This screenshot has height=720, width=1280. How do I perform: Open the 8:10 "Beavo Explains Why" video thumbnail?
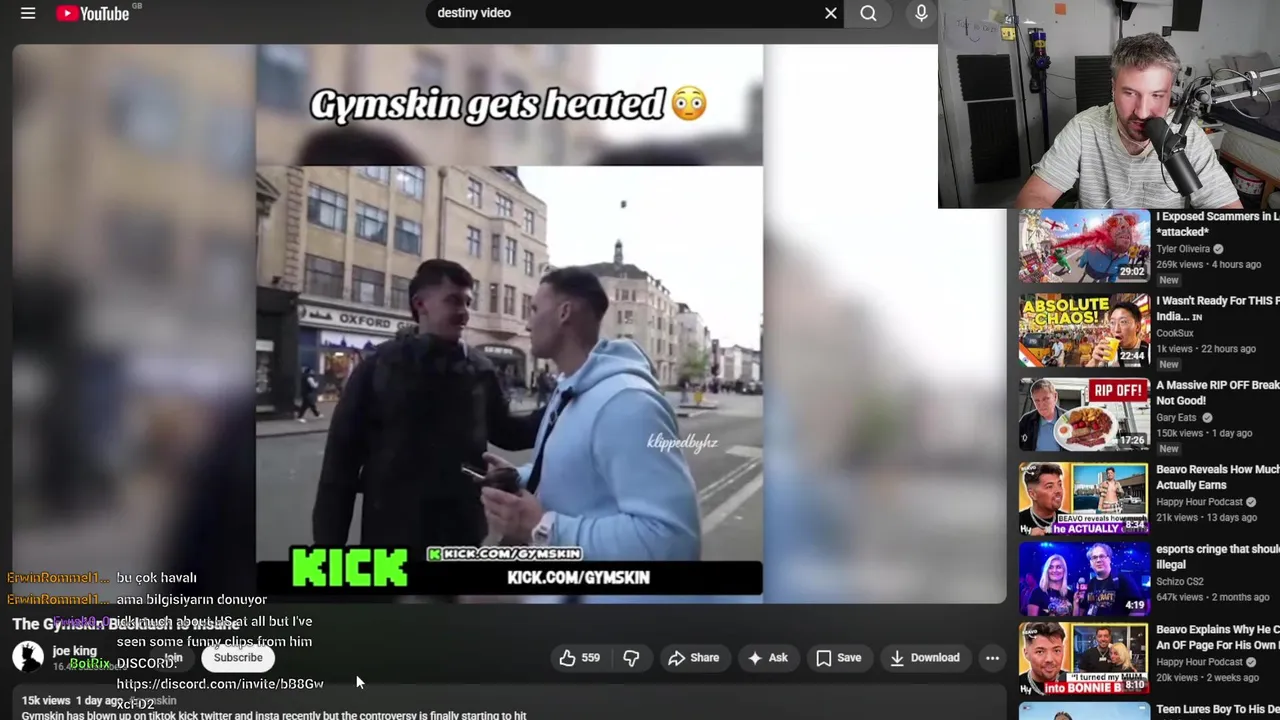(1084, 660)
